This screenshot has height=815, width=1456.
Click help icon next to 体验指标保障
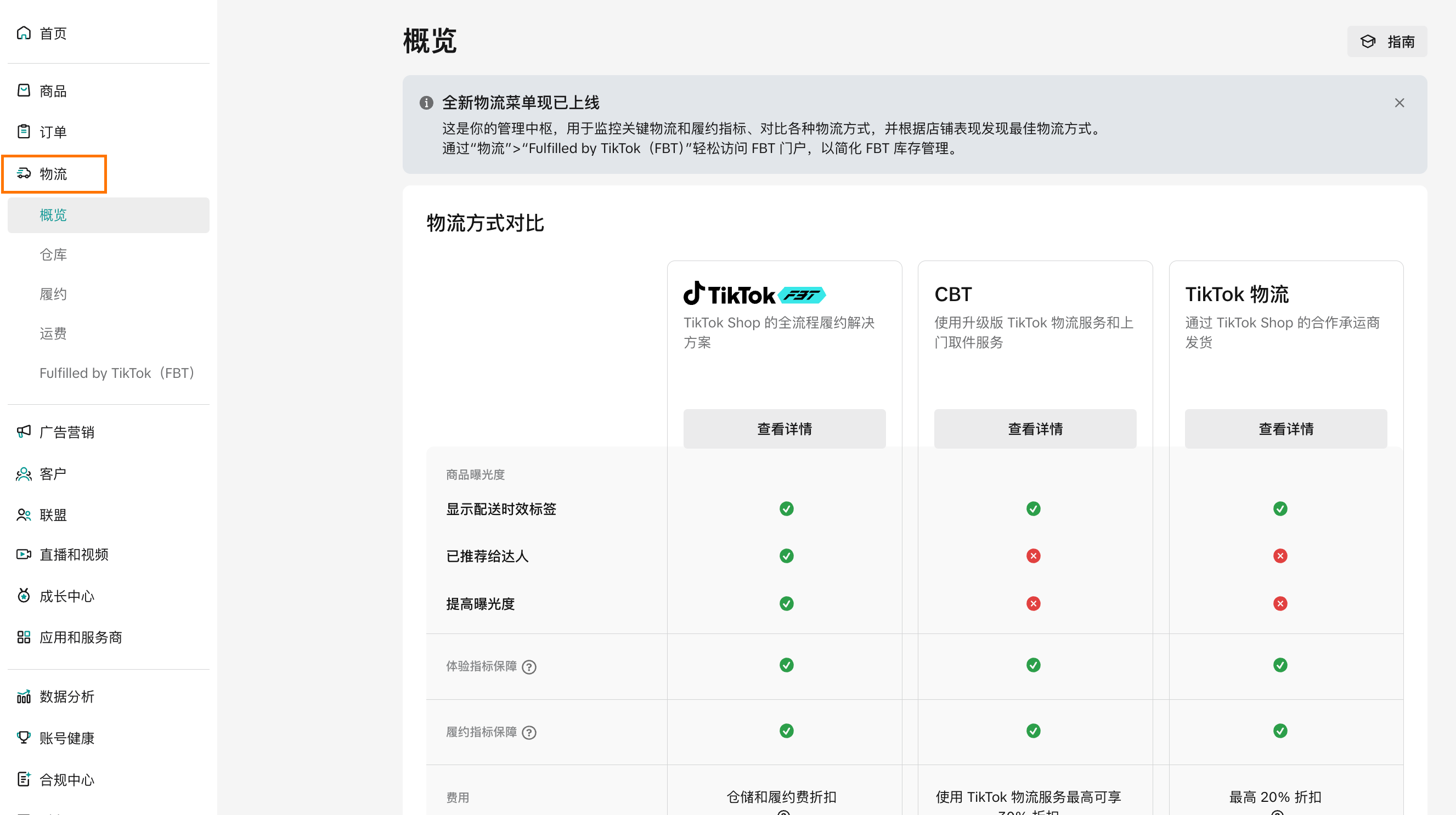(x=529, y=667)
